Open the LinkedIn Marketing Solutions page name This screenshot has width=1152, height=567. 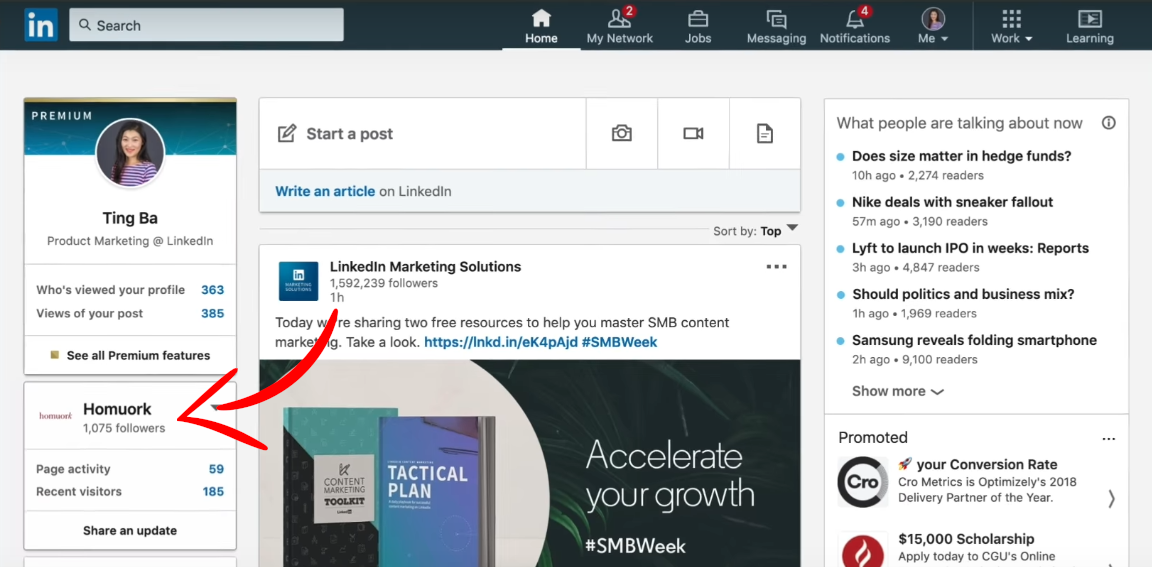[425, 267]
